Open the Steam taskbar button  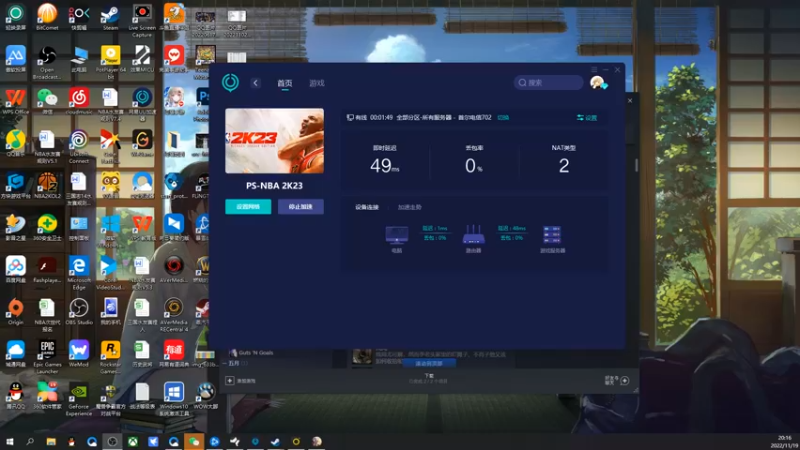click(276, 441)
